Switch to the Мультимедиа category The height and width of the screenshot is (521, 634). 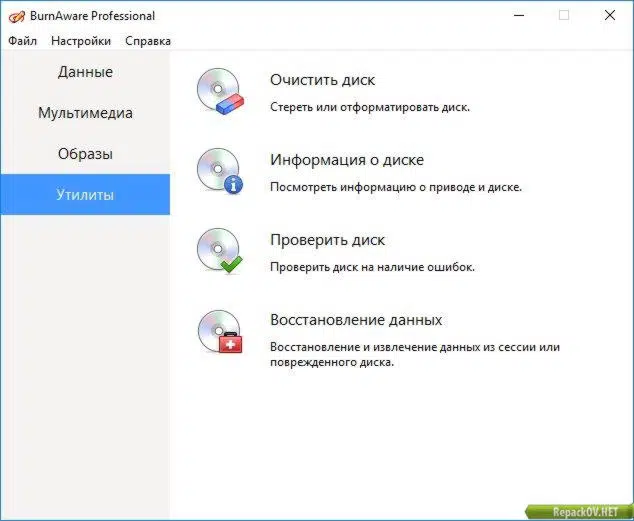point(85,113)
